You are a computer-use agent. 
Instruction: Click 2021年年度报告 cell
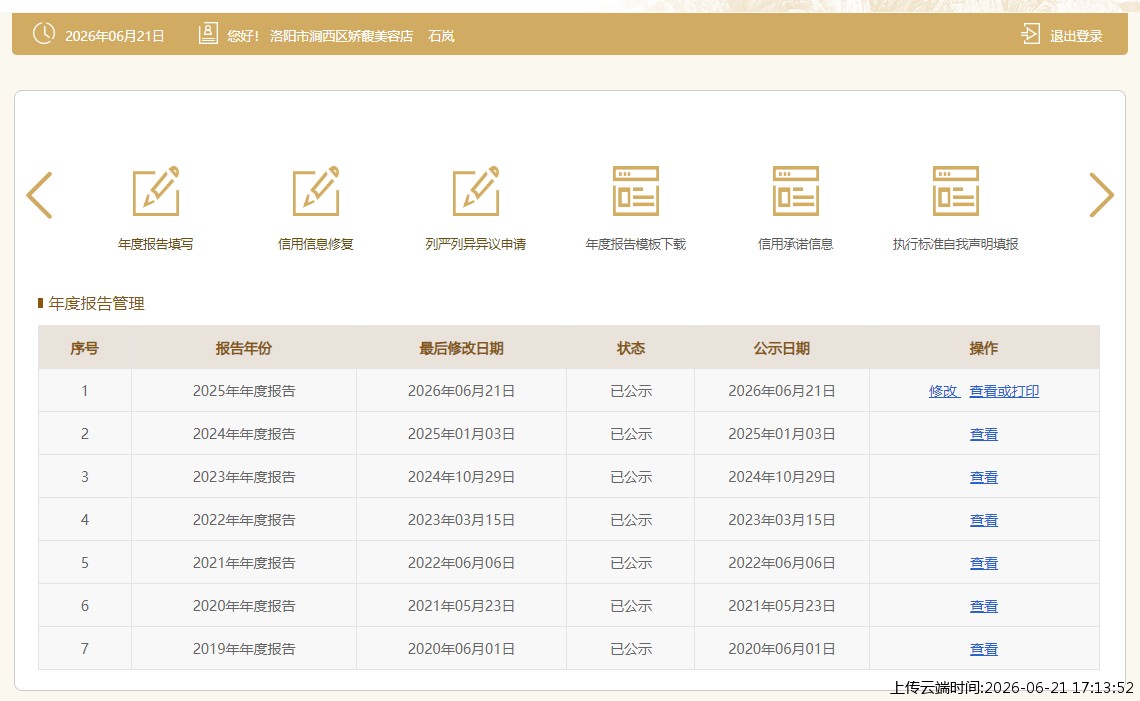(244, 562)
